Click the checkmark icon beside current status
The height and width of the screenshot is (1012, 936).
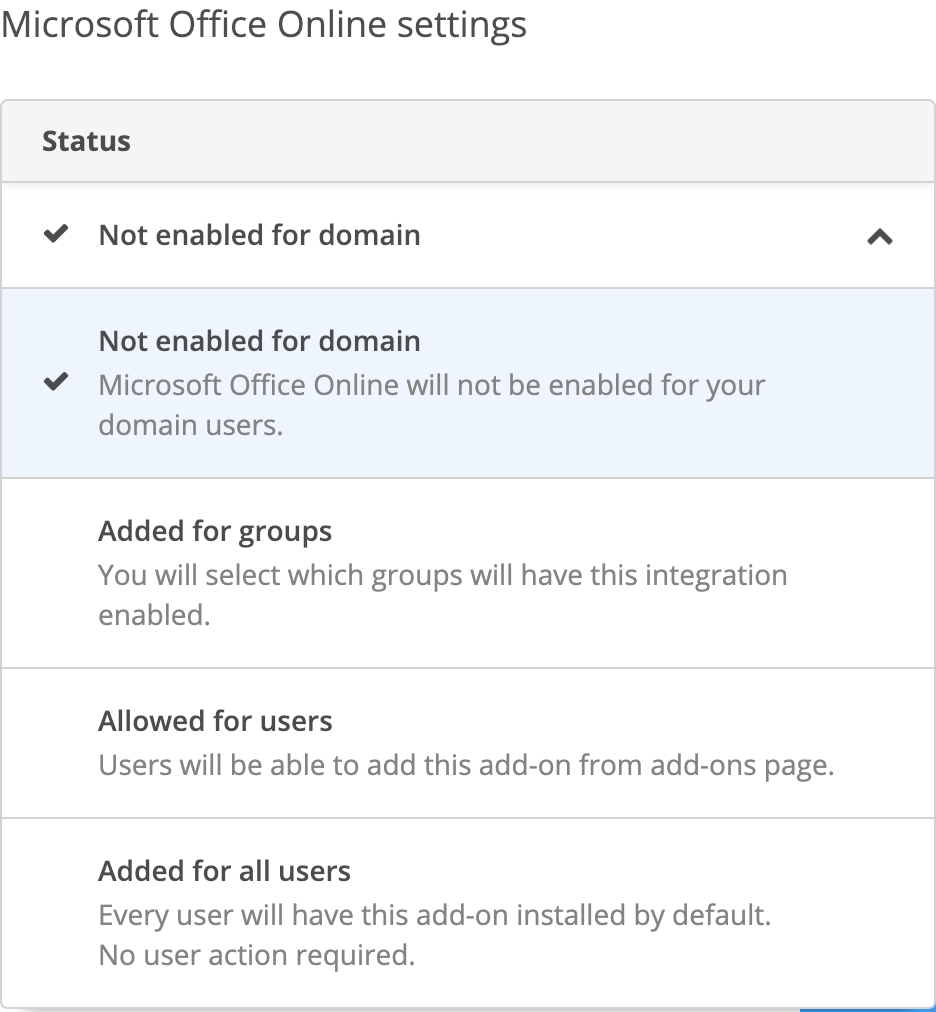click(57, 234)
